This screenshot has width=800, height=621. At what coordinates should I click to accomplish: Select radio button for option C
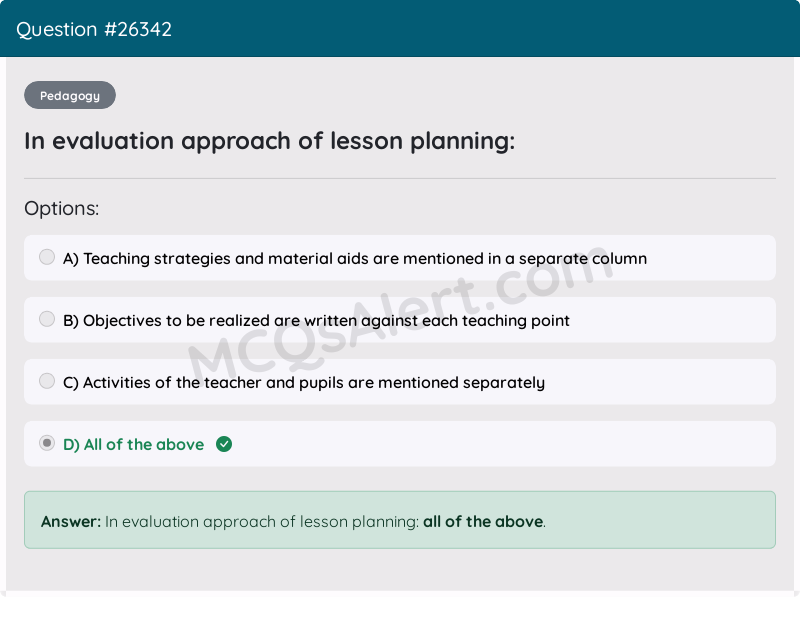(47, 381)
